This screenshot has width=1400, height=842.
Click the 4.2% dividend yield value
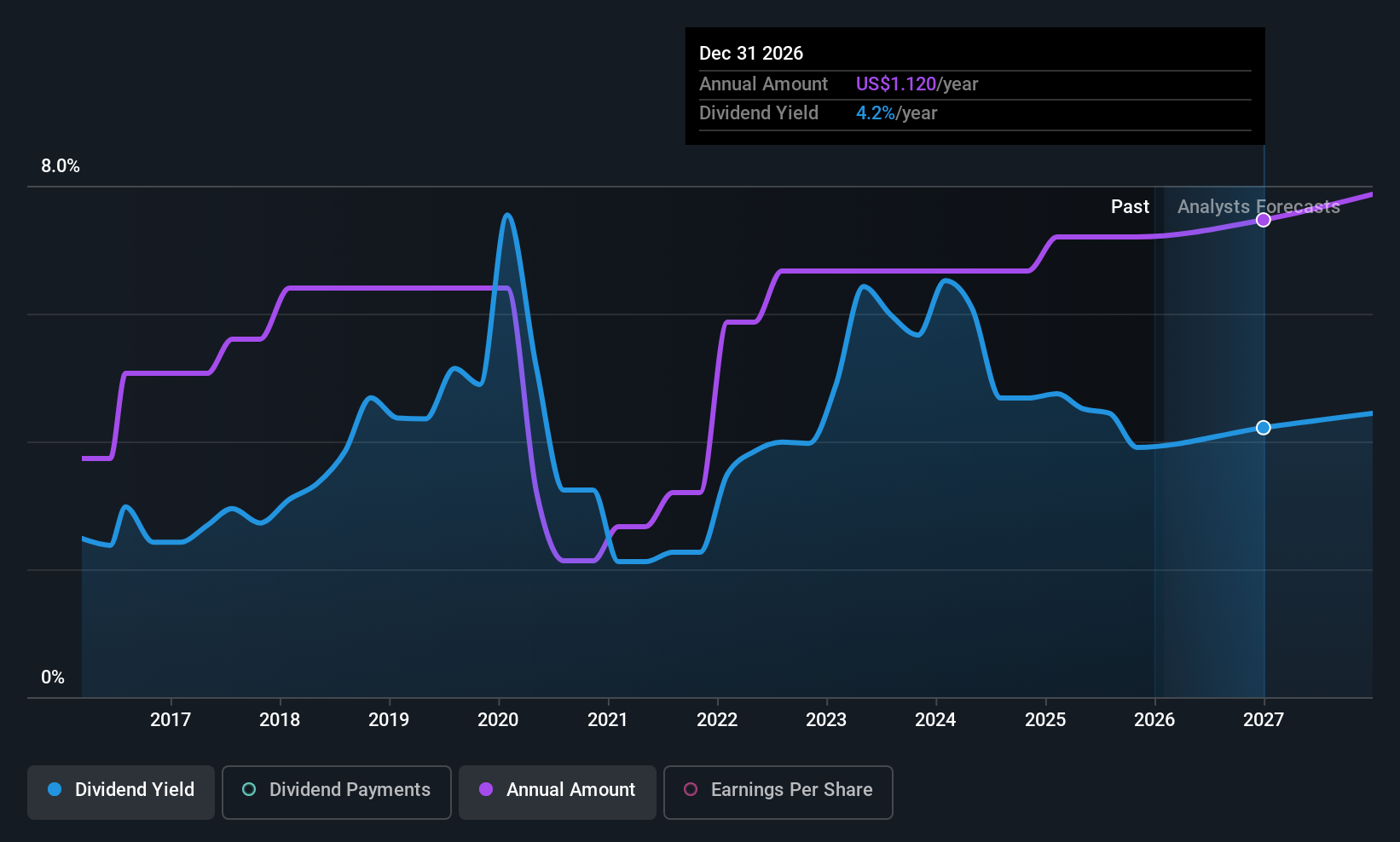(x=876, y=112)
